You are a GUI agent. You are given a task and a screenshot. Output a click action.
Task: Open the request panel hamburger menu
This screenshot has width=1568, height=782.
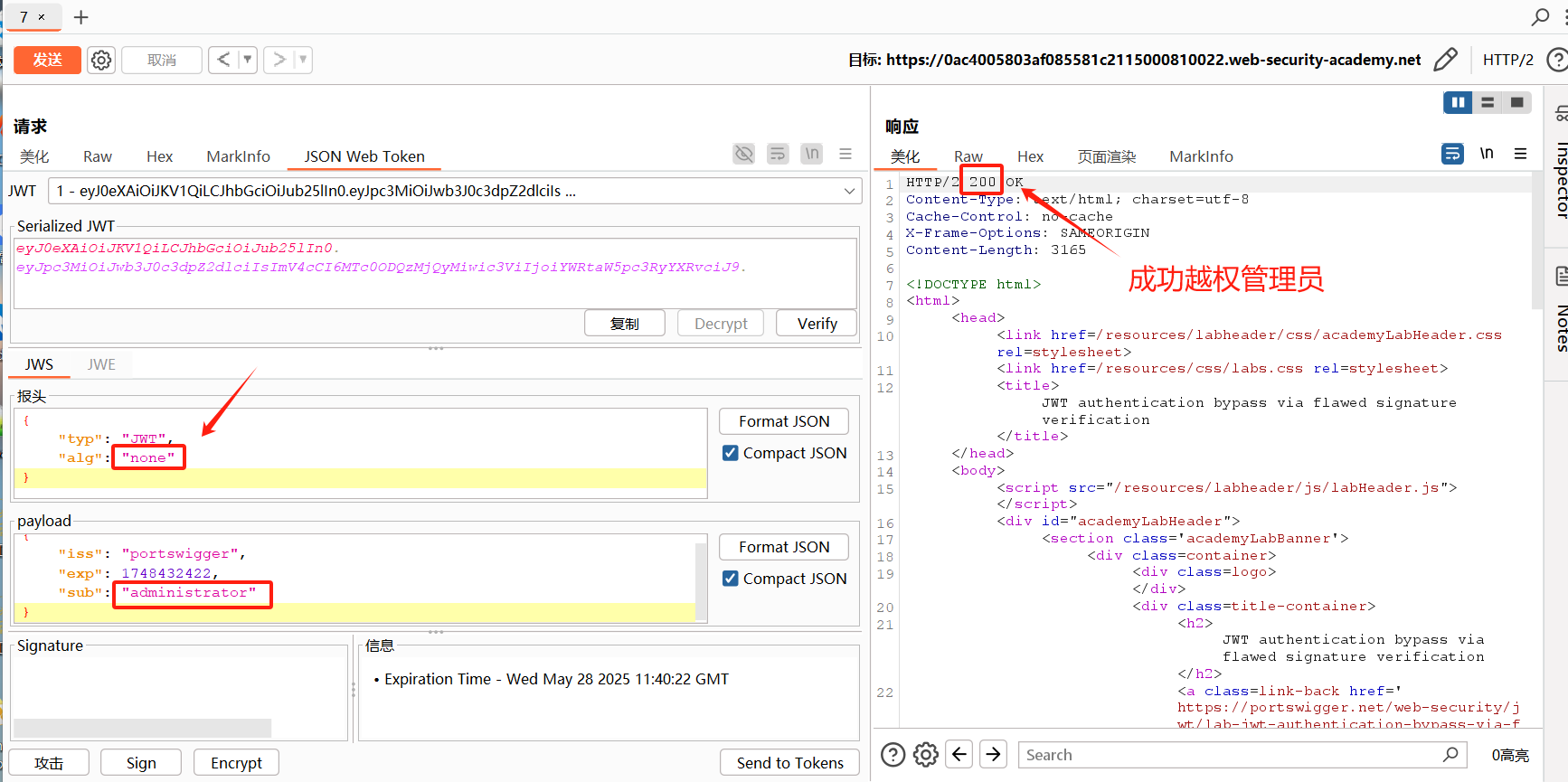(845, 154)
